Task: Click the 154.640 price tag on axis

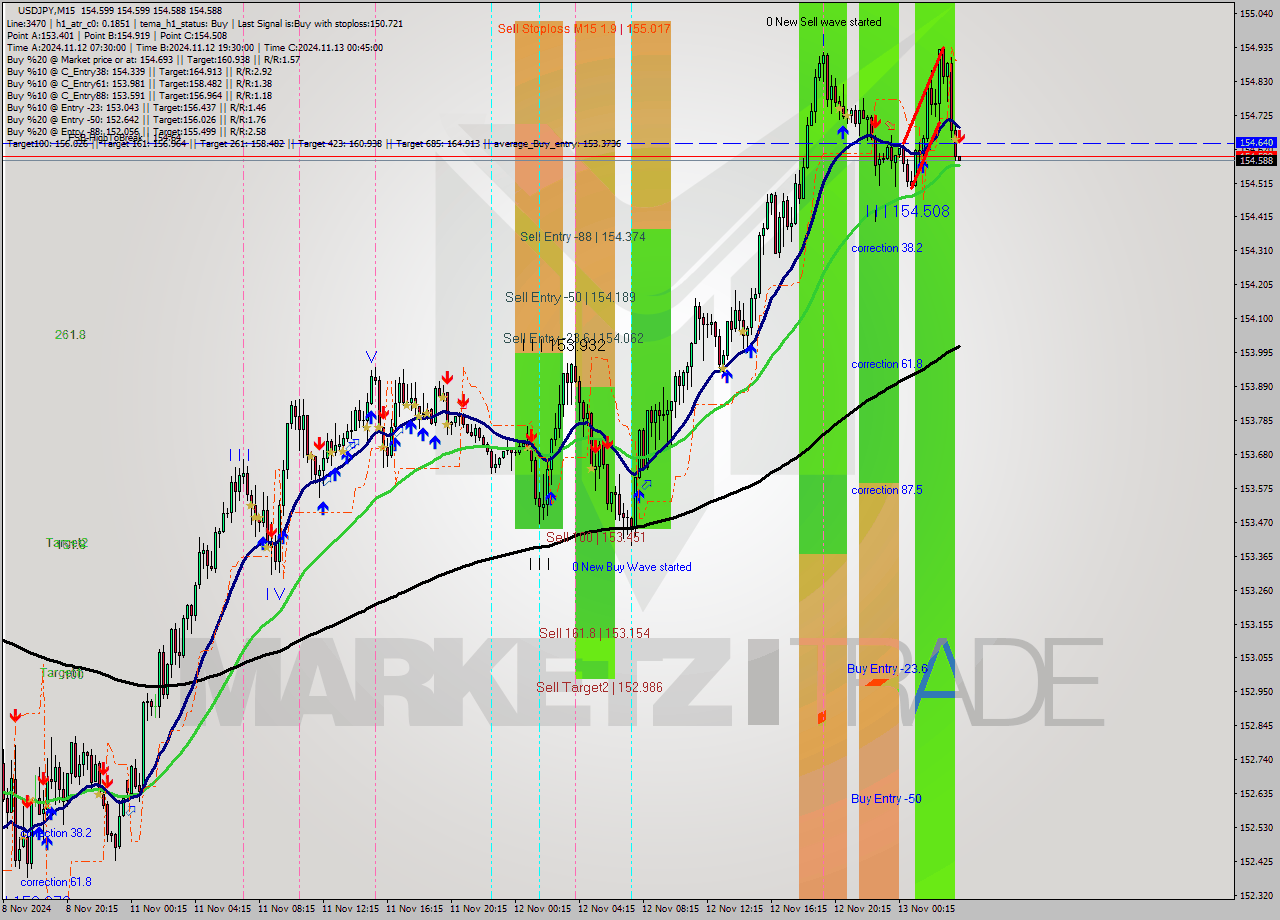Action: click(1256, 143)
